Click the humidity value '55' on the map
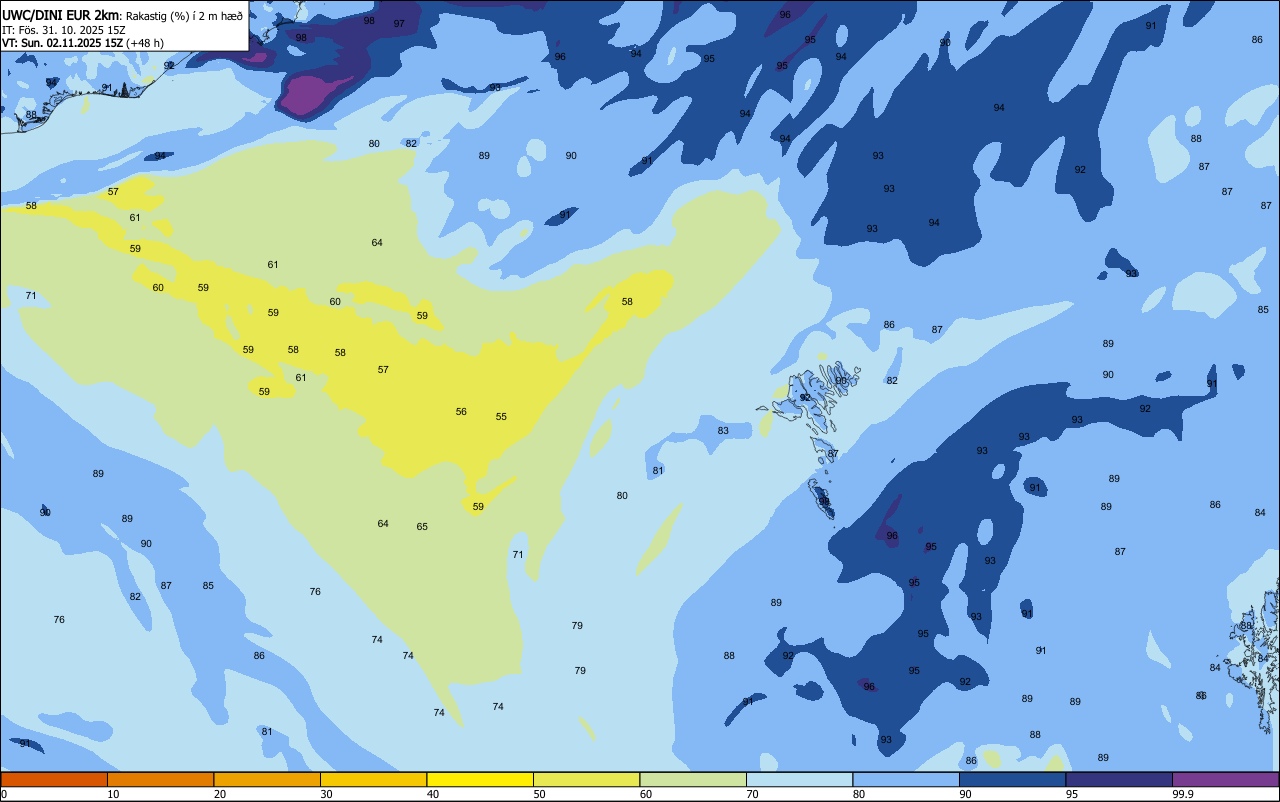The width and height of the screenshot is (1280, 802). [x=501, y=417]
